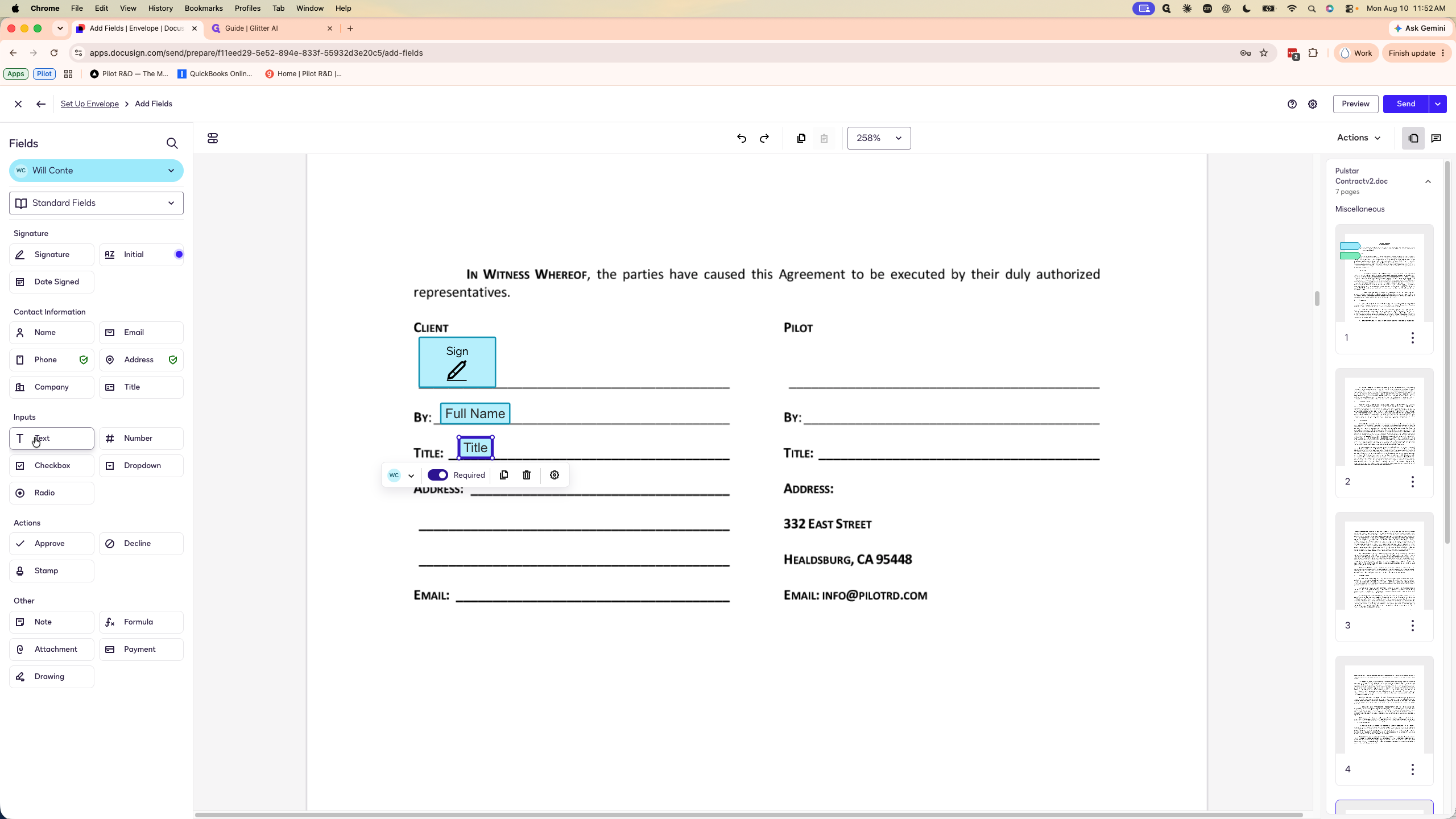The height and width of the screenshot is (819, 1456).
Task: Change the field's WC recipient assignment
Action: (x=402, y=475)
